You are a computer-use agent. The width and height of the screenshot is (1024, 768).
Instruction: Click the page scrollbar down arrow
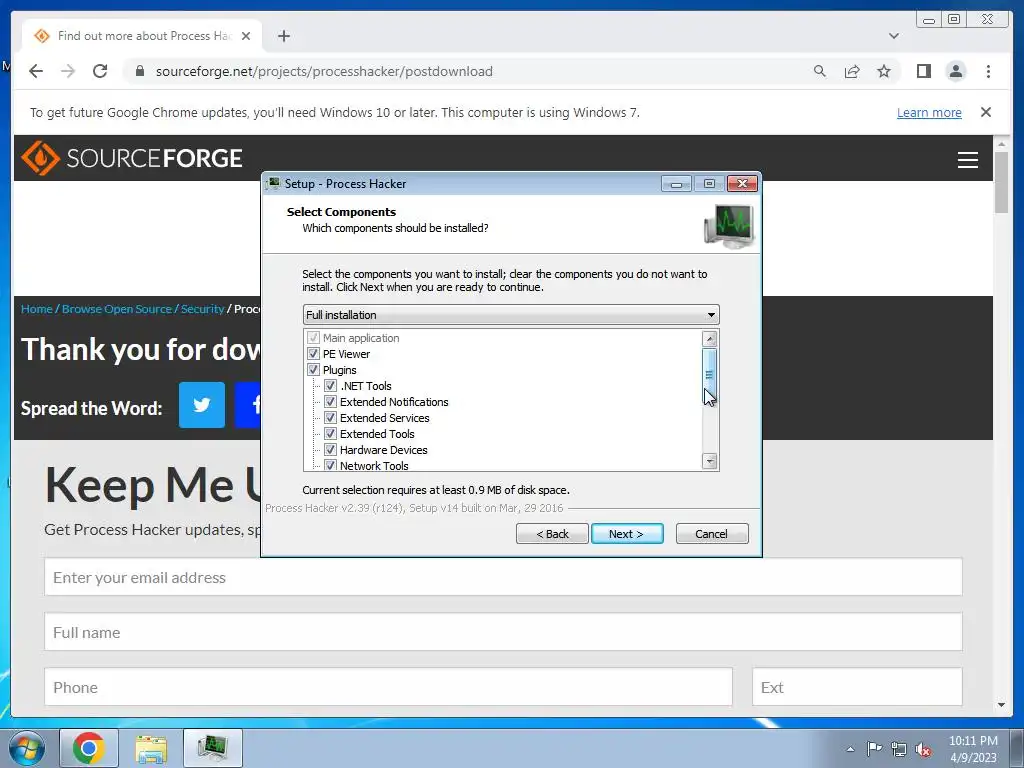click(x=1001, y=705)
